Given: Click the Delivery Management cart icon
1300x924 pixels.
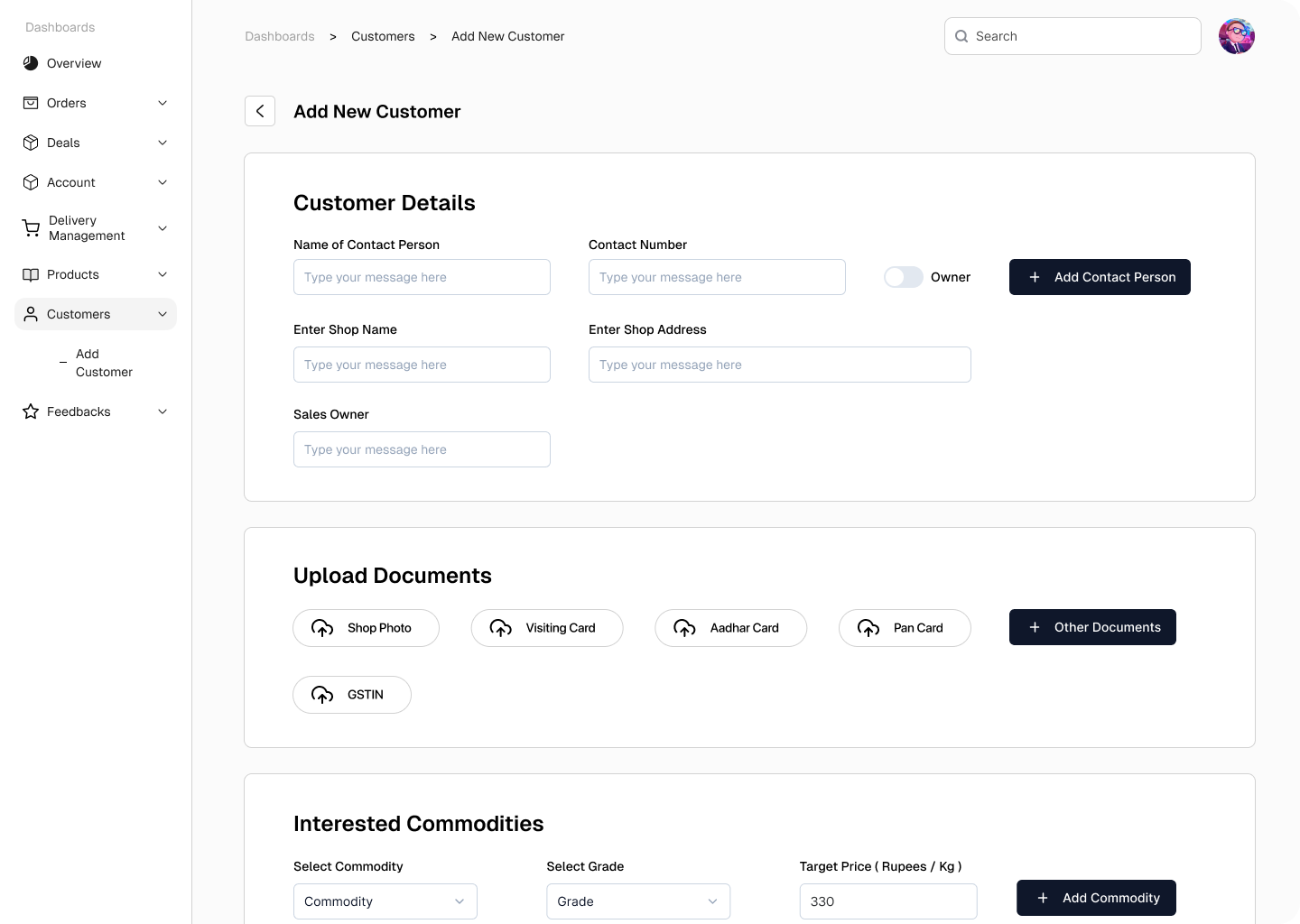Looking at the screenshot, I should (30, 227).
